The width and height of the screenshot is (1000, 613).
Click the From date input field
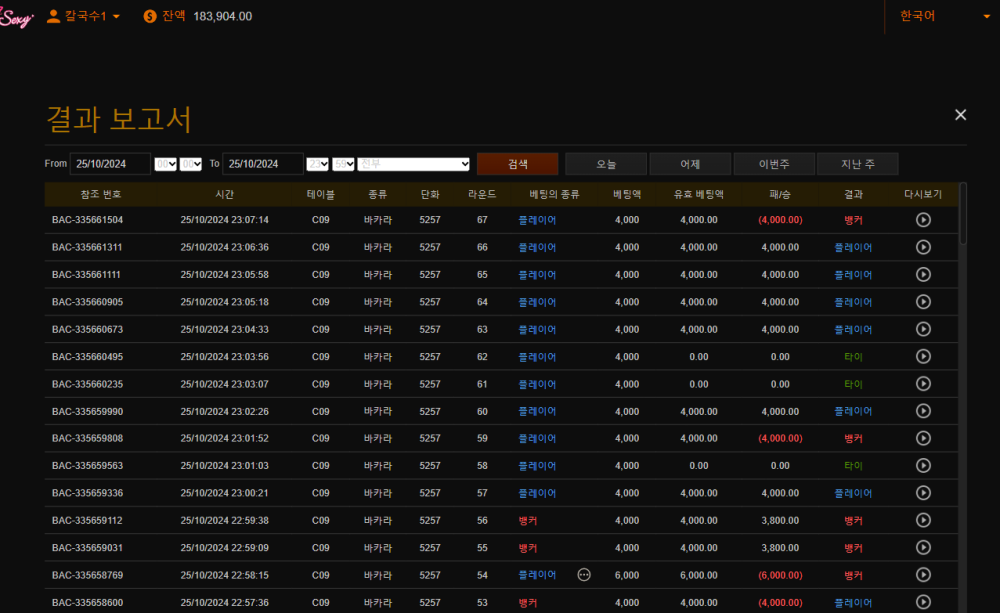coord(110,164)
